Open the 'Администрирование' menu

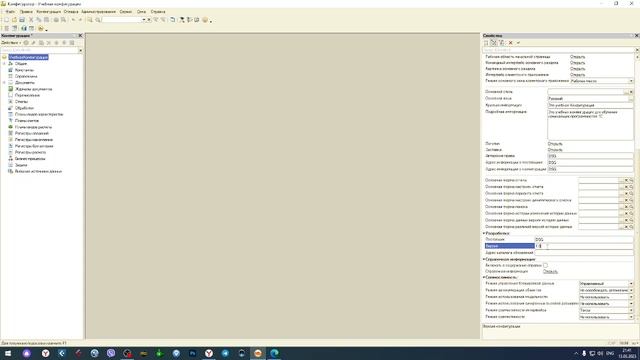[x=99, y=11]
